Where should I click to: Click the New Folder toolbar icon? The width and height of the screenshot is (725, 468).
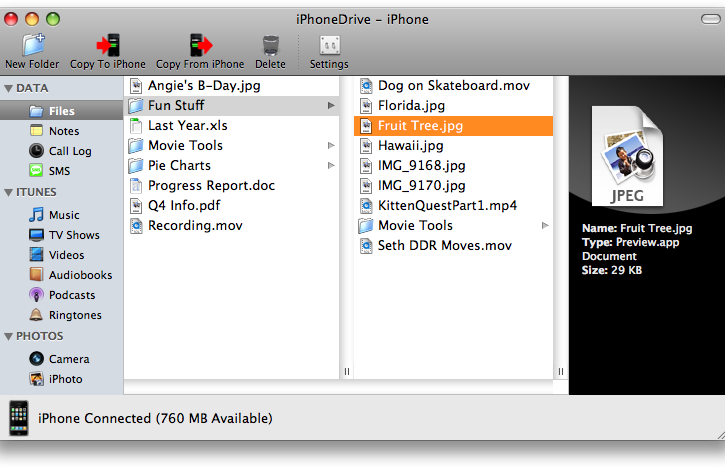pyautogui.click(x=33, y=45)
